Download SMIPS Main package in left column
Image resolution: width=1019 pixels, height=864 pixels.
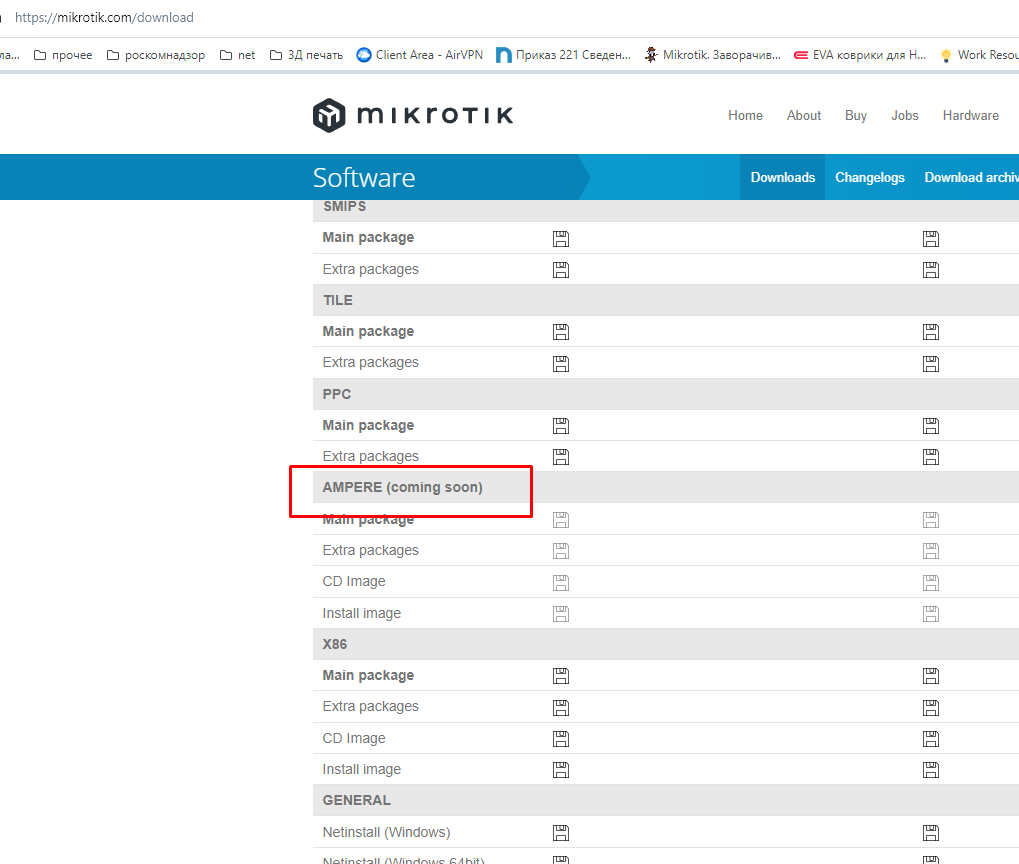pyautogui.click(x=561, y=239)
